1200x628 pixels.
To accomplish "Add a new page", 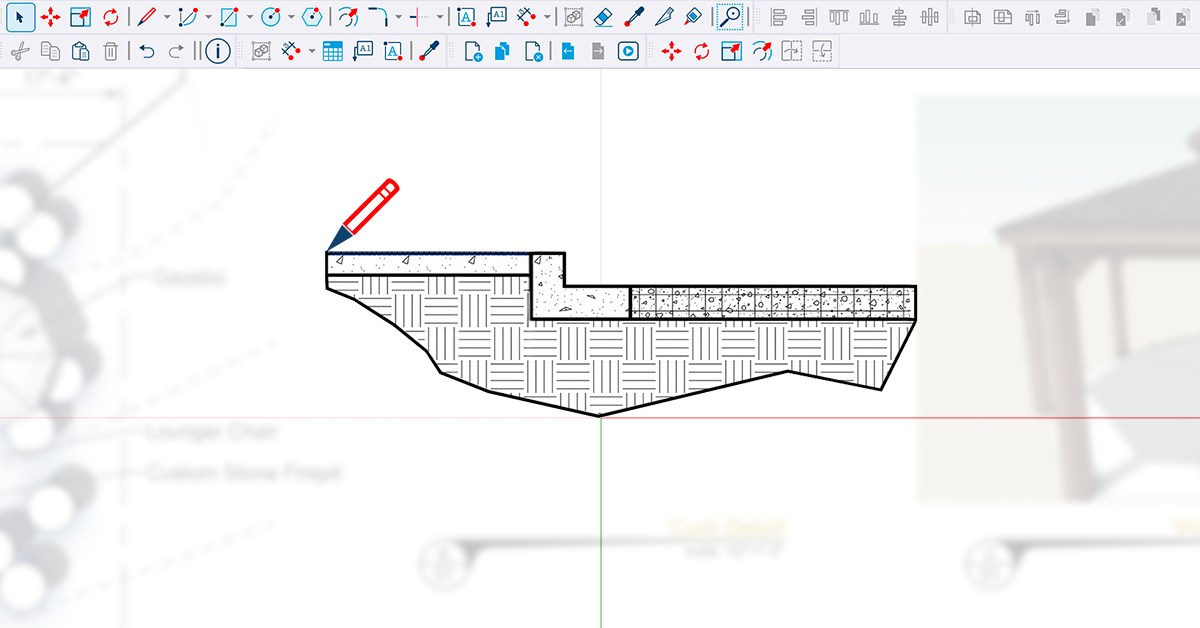I will point(473,51).
